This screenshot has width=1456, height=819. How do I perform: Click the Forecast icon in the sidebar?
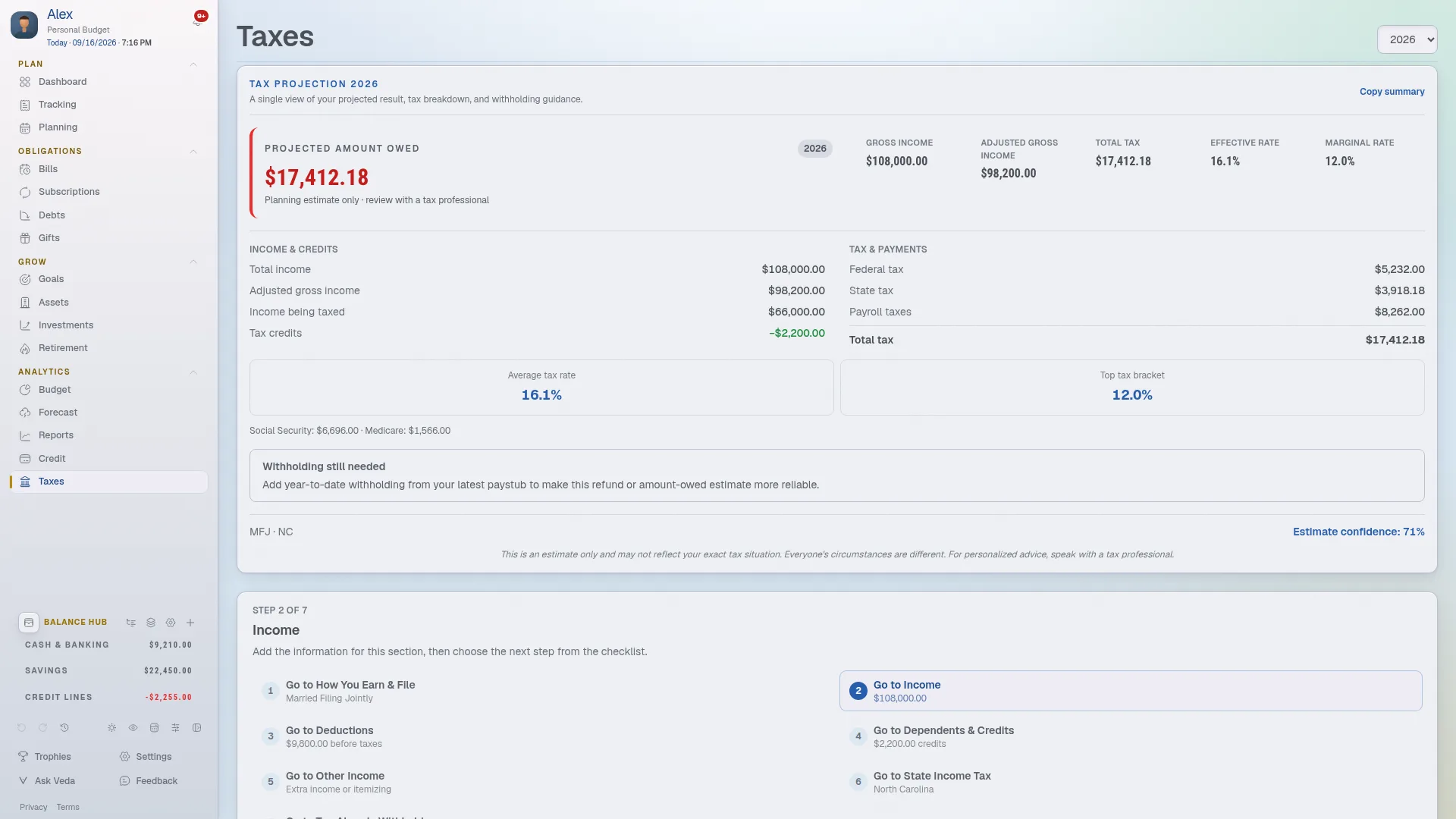(x=25, y=413)
